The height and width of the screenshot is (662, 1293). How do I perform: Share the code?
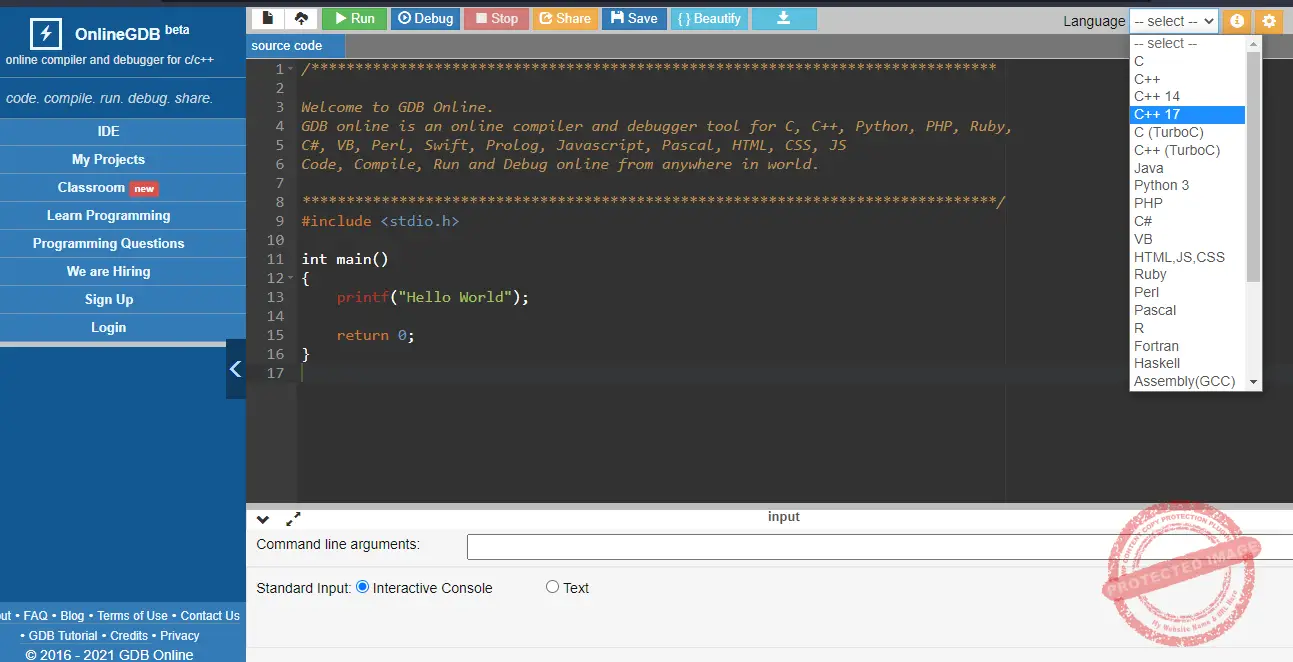point(565,18)
